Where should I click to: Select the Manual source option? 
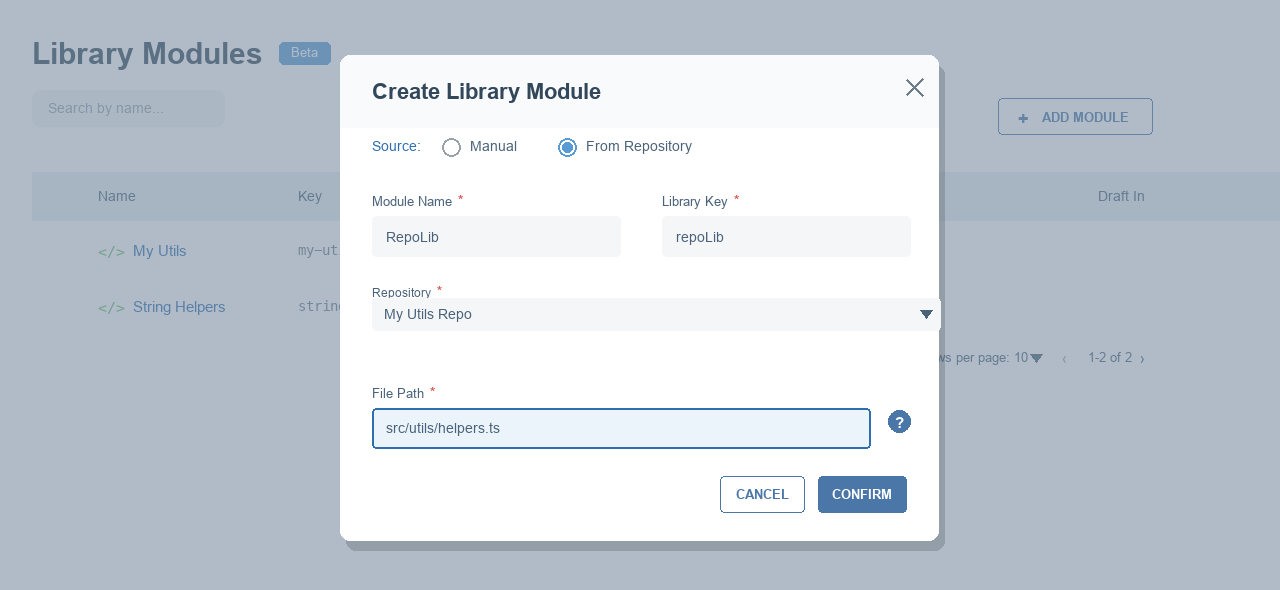(x=451, y=147)
